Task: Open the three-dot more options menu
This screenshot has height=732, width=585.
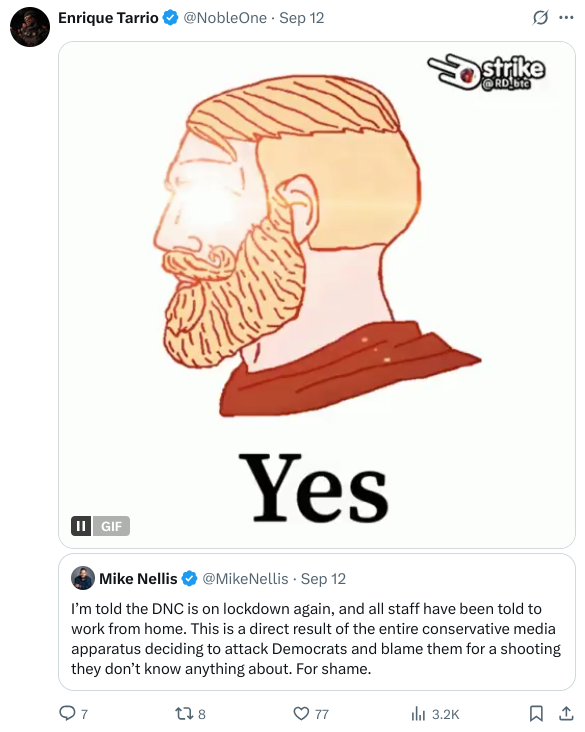Action: pyautogui.click(x=566, y=18)
